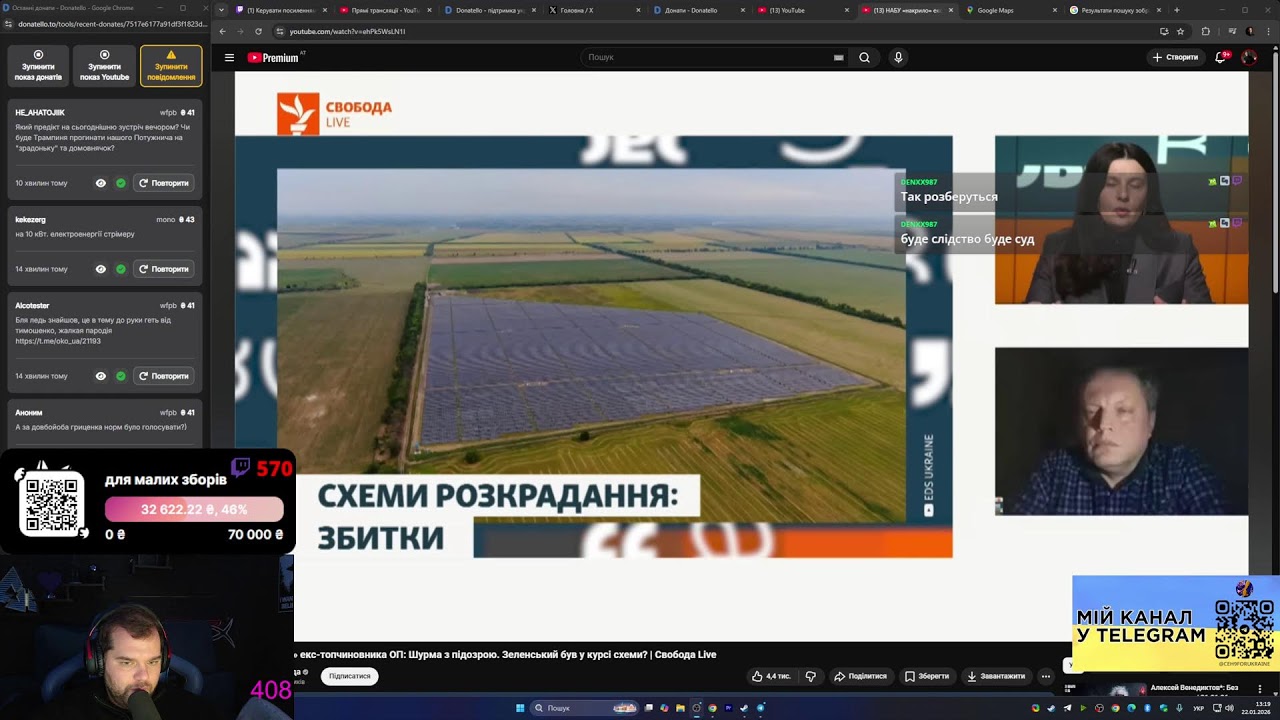1280x720 pixels.
Task: Bookmark this page with star icon
Action: tap(1180, 31)
